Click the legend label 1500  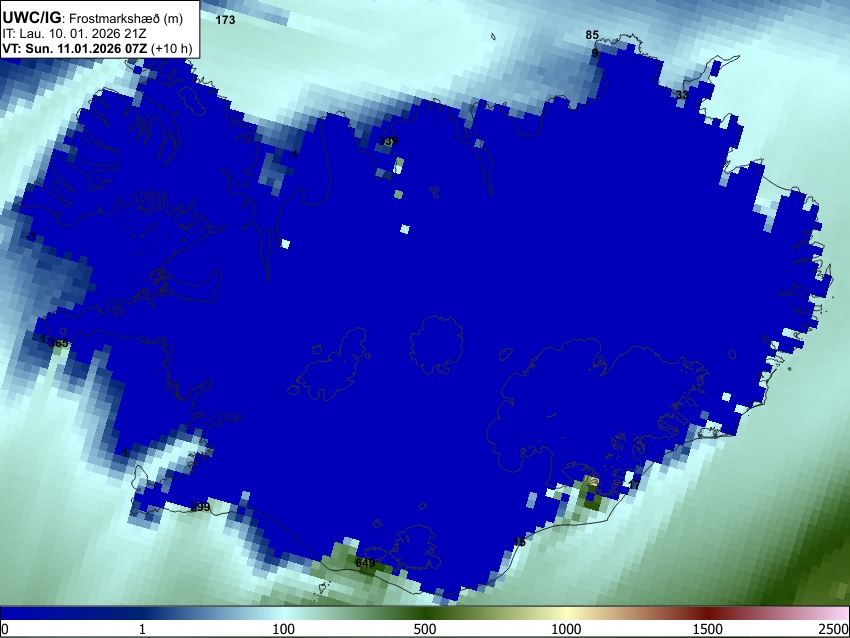708,629
